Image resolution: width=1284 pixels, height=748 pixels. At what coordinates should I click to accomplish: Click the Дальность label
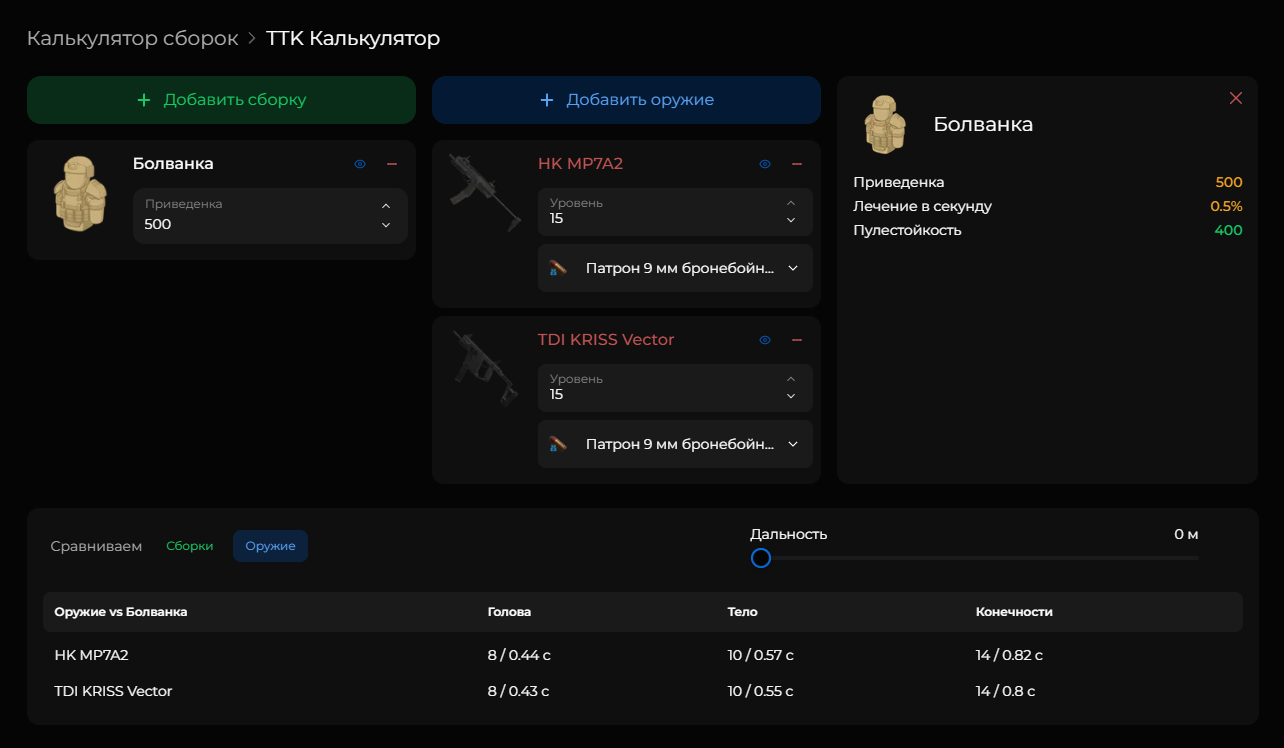tap(789, 534)
